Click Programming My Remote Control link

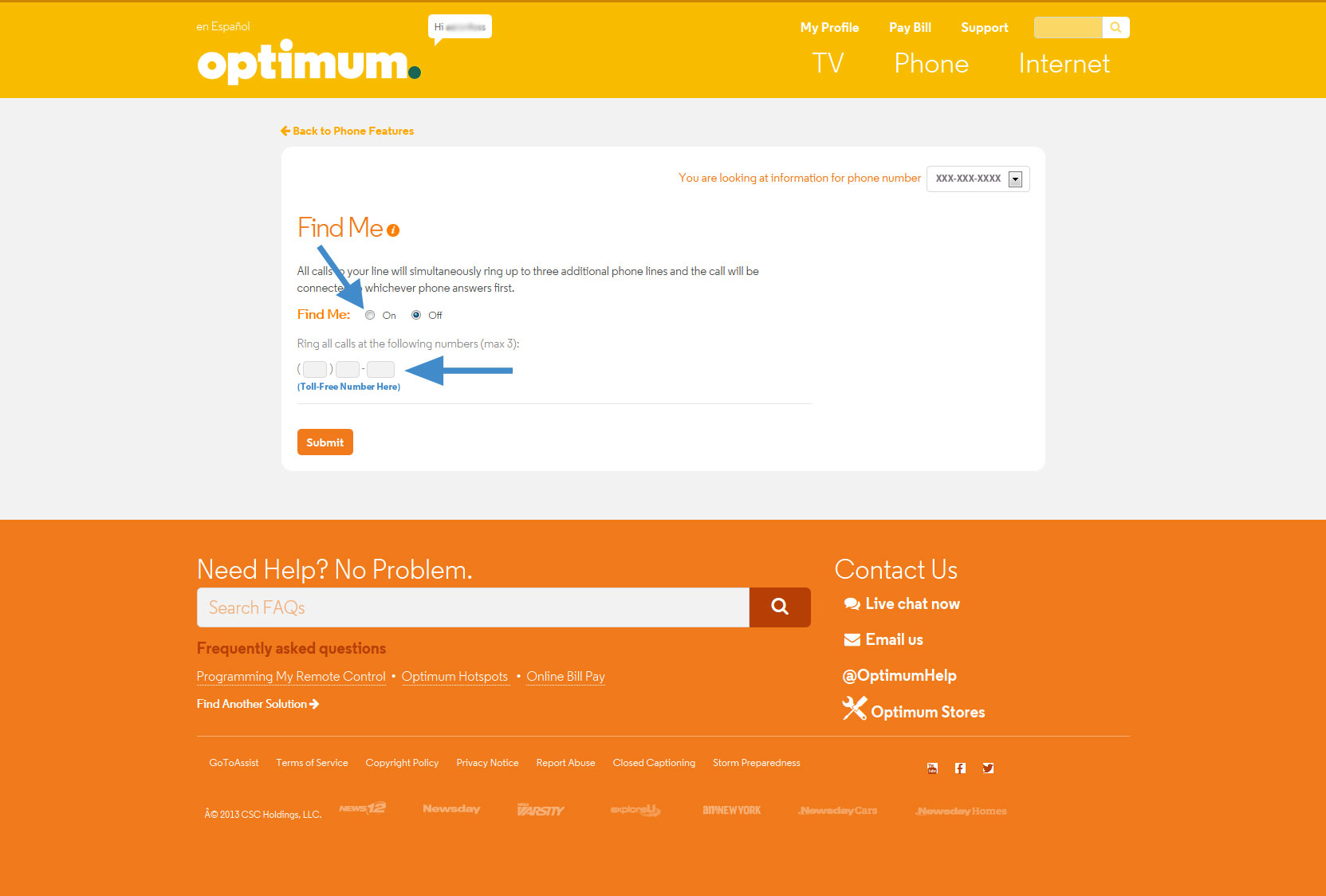(x=291, y=677)
